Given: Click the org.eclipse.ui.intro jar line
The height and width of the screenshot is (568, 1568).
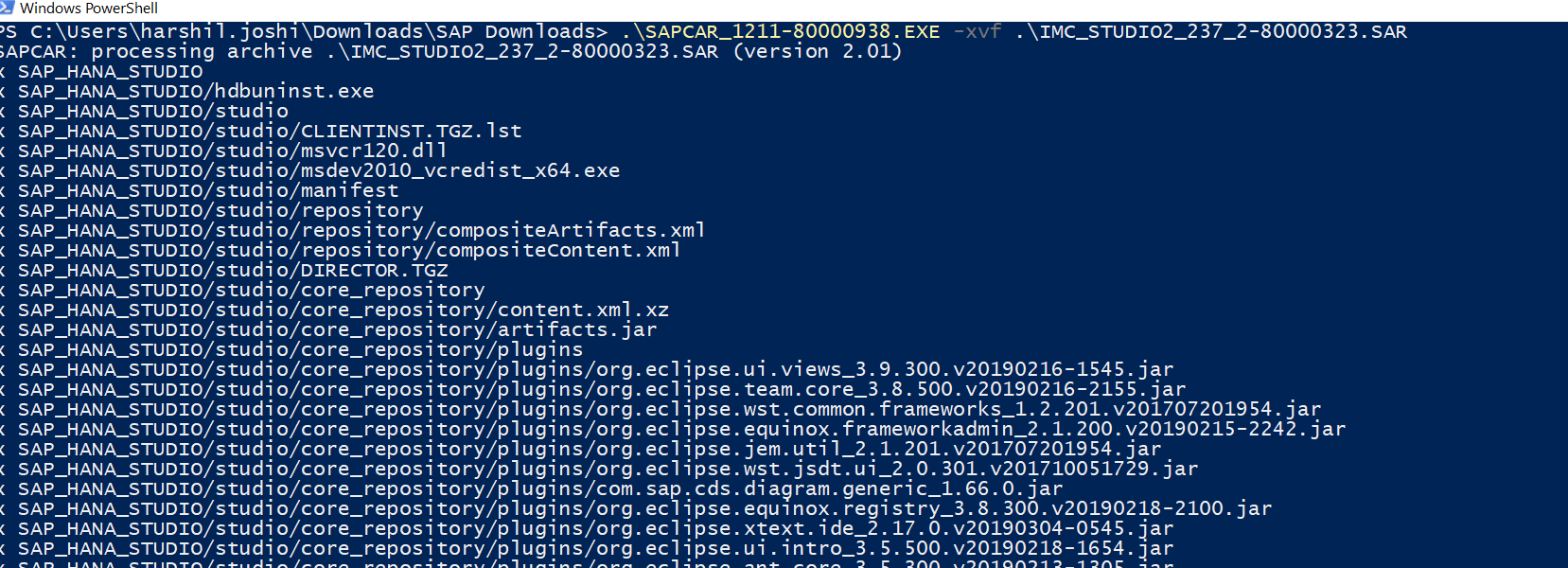Looking at the screenshot, I should point(595,549).
